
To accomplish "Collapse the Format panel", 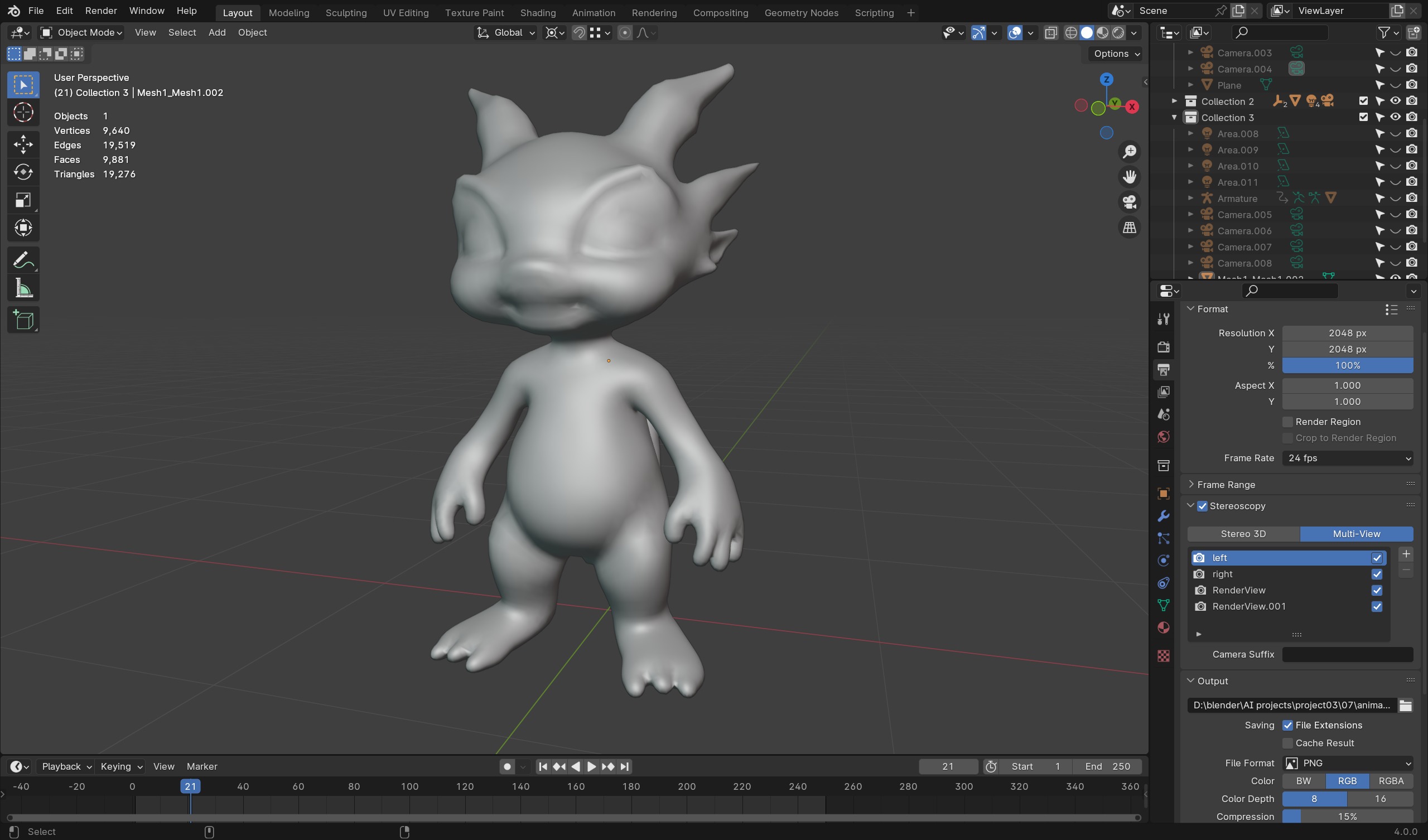I will [x=1190, y=309].
